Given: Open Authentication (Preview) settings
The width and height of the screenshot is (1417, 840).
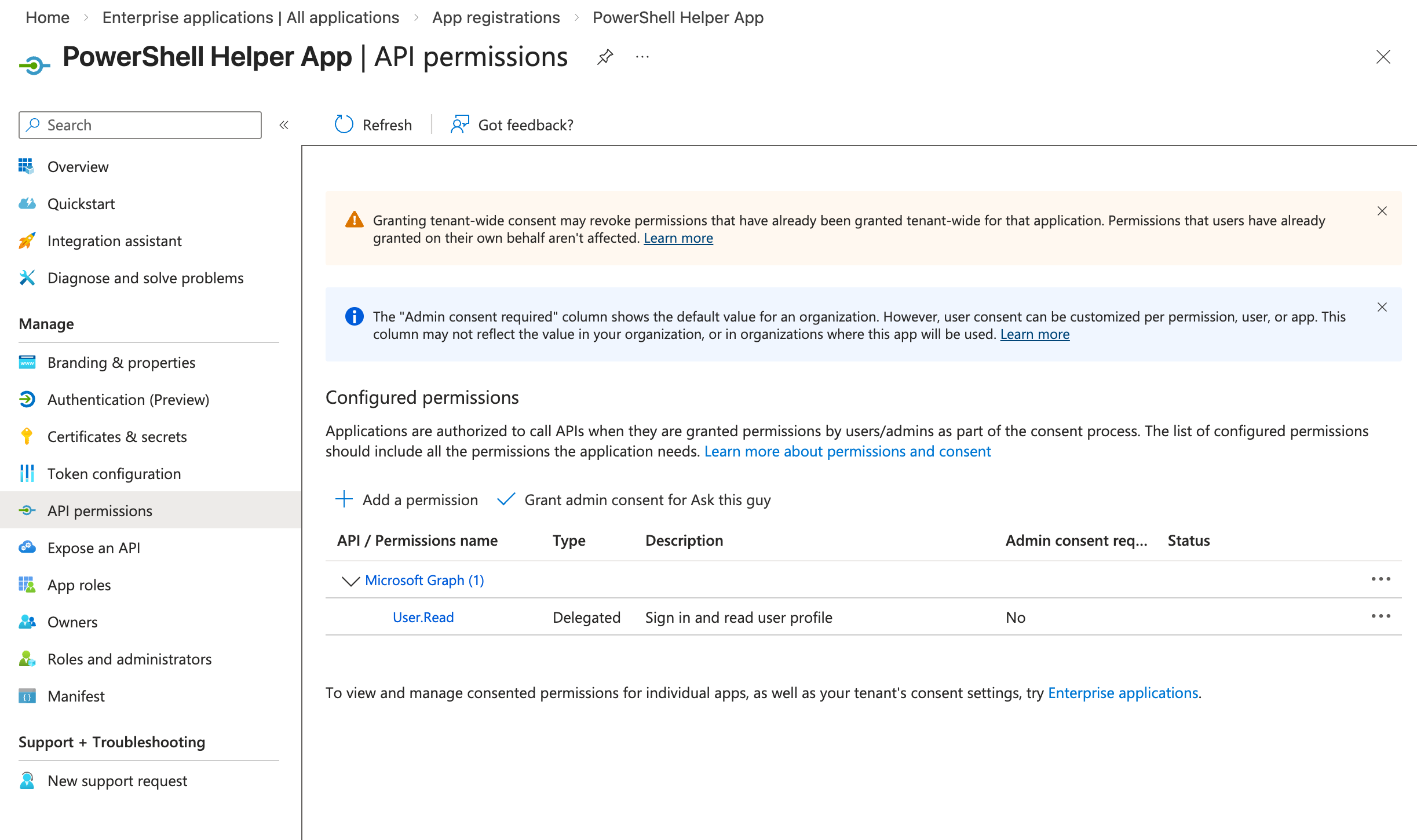Looking at the screenshot, I should pyautogui.click(x=129, y=399).
